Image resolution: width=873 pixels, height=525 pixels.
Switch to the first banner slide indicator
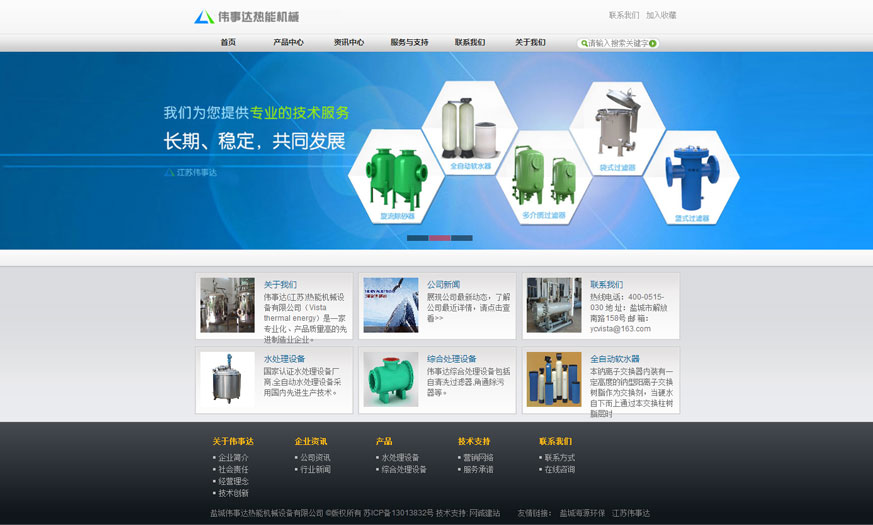click(417, 238)
